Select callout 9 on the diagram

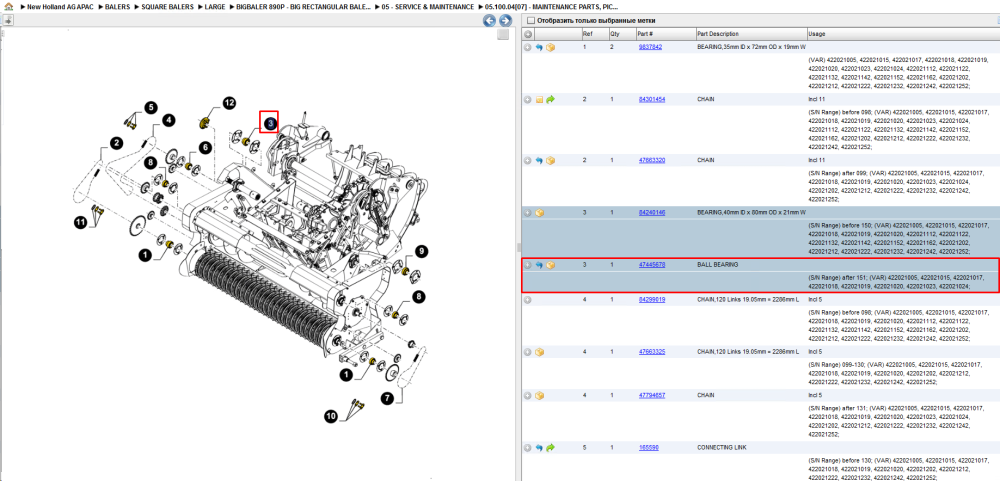click(421, 251)
